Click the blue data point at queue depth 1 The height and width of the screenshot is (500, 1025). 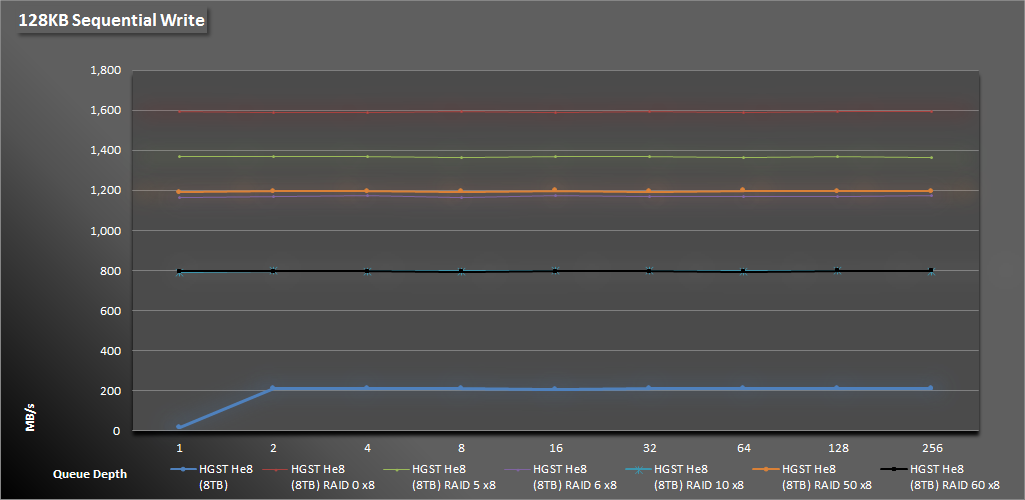180,427
